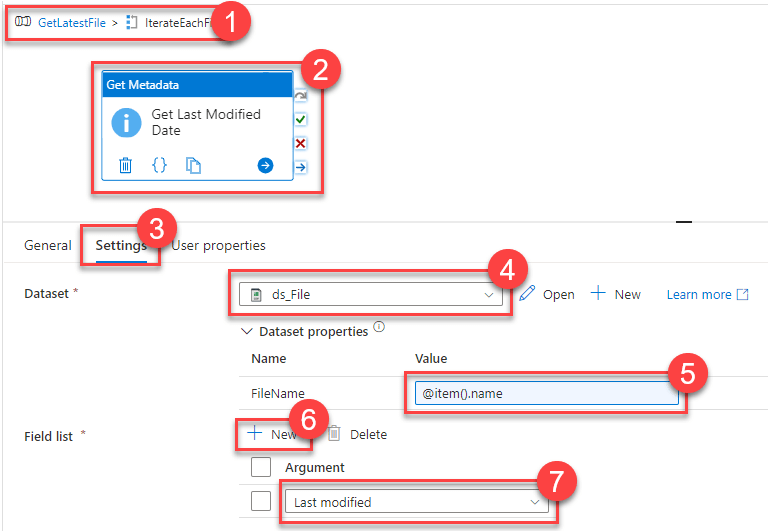Image resolution: width=768 pixels, height=531 pixels.
Task: Click the blue arrow on the activity node
Action: pos(265,166)
